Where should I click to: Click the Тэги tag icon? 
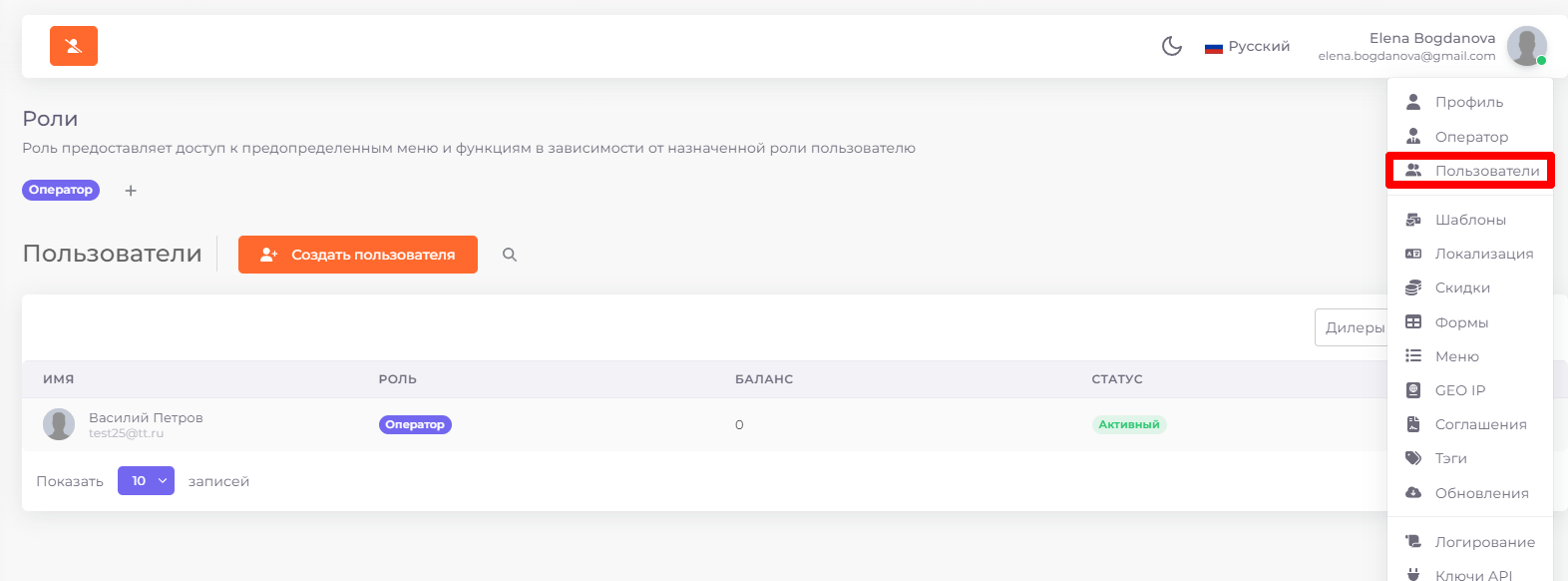(1413, 458)
